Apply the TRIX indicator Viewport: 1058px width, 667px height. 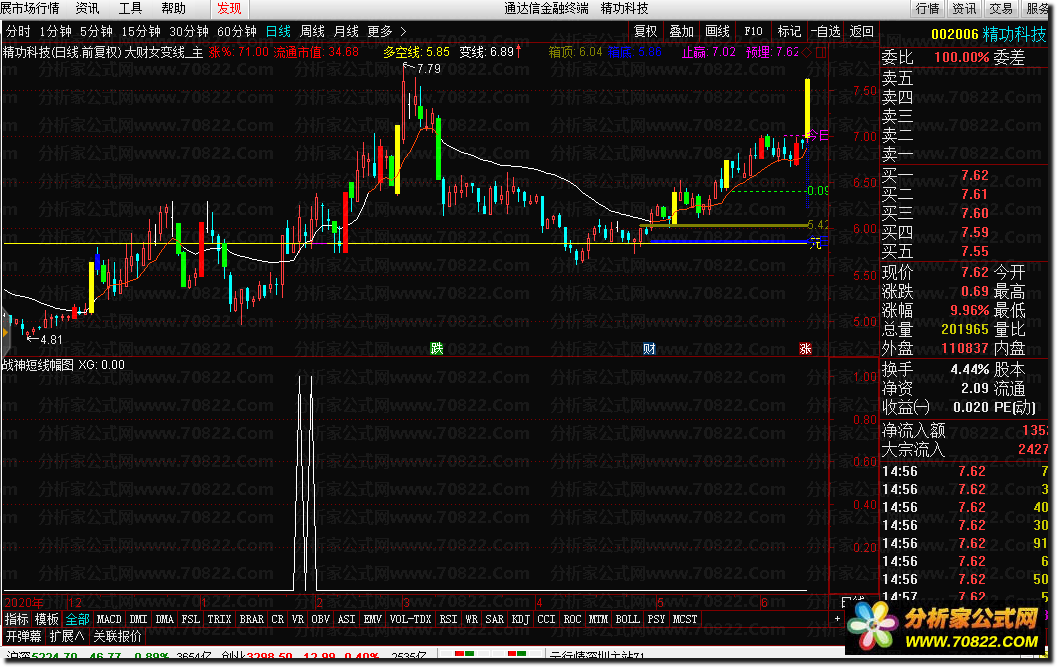click(219, 619)
